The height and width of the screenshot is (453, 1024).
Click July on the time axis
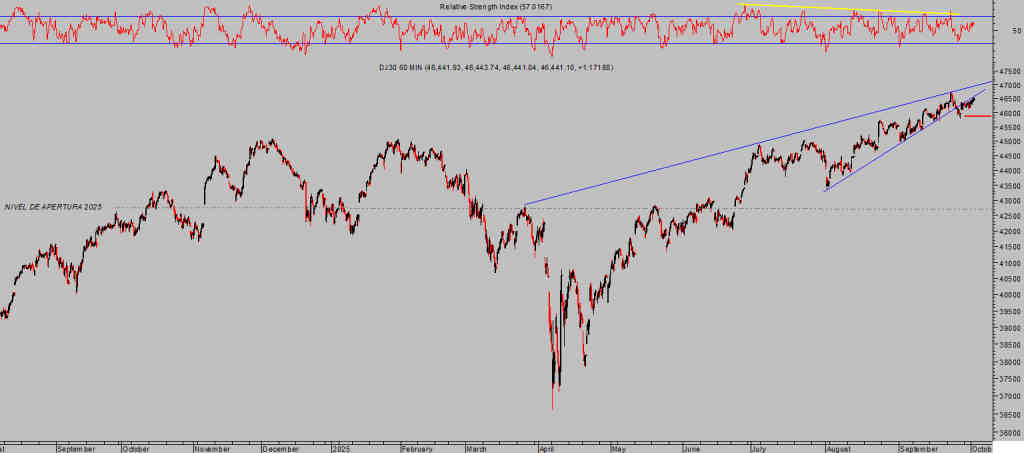761,449
